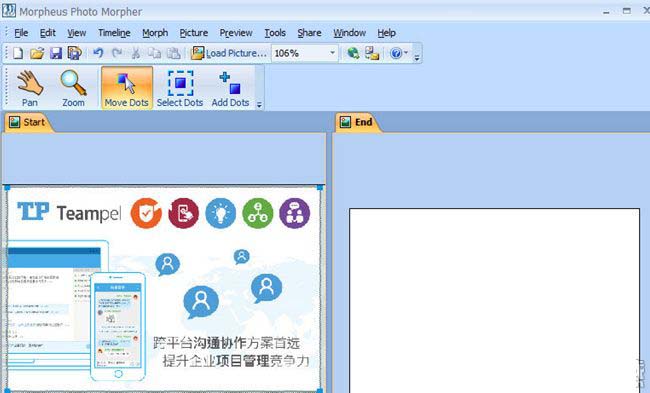Click the email picture icon in toolbar
Screen dimensions: 650x393
coord(372,53)
